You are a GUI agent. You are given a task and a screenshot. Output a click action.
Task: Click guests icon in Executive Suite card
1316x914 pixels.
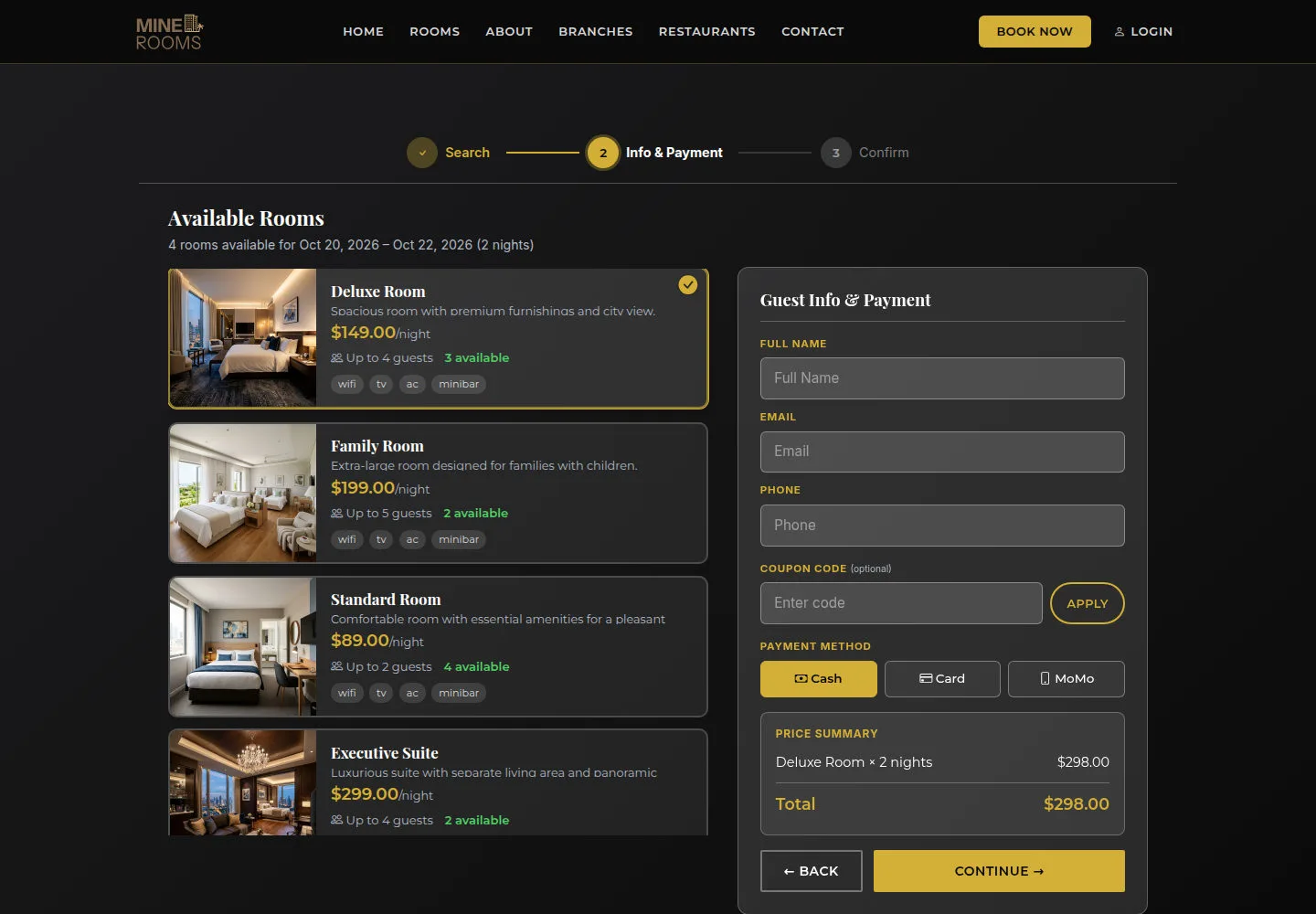coord(337,821)
